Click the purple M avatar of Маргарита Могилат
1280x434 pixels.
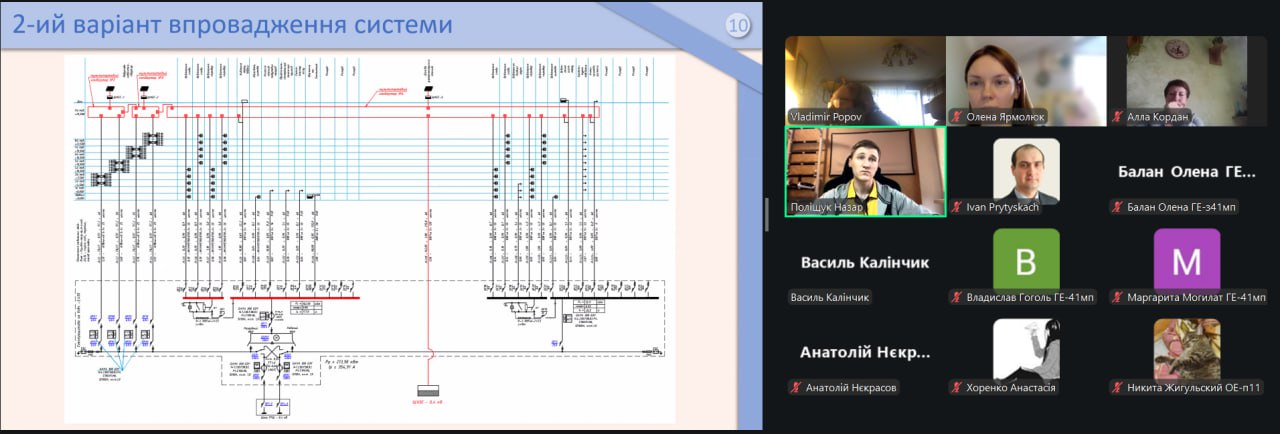(1186, 260)
